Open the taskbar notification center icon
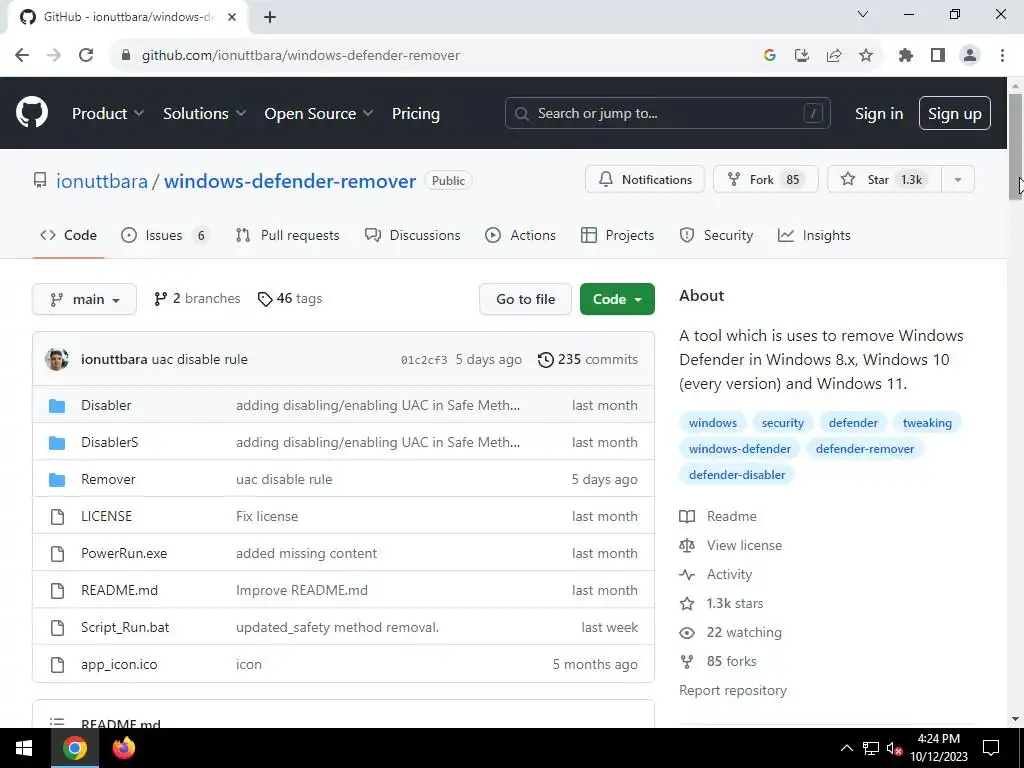 [x=991, y=748]
